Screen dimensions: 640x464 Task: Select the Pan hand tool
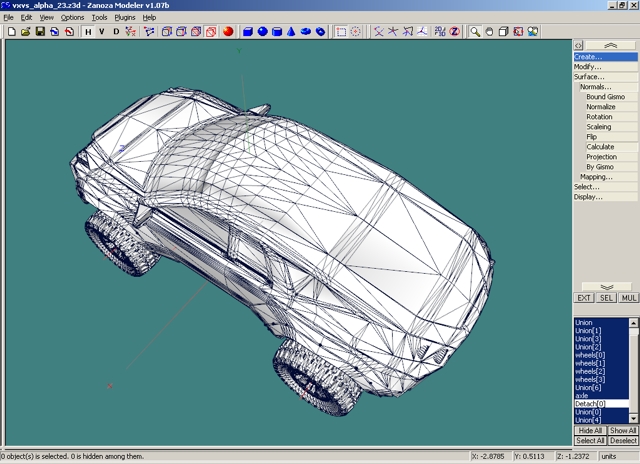[x=490, y=32]
